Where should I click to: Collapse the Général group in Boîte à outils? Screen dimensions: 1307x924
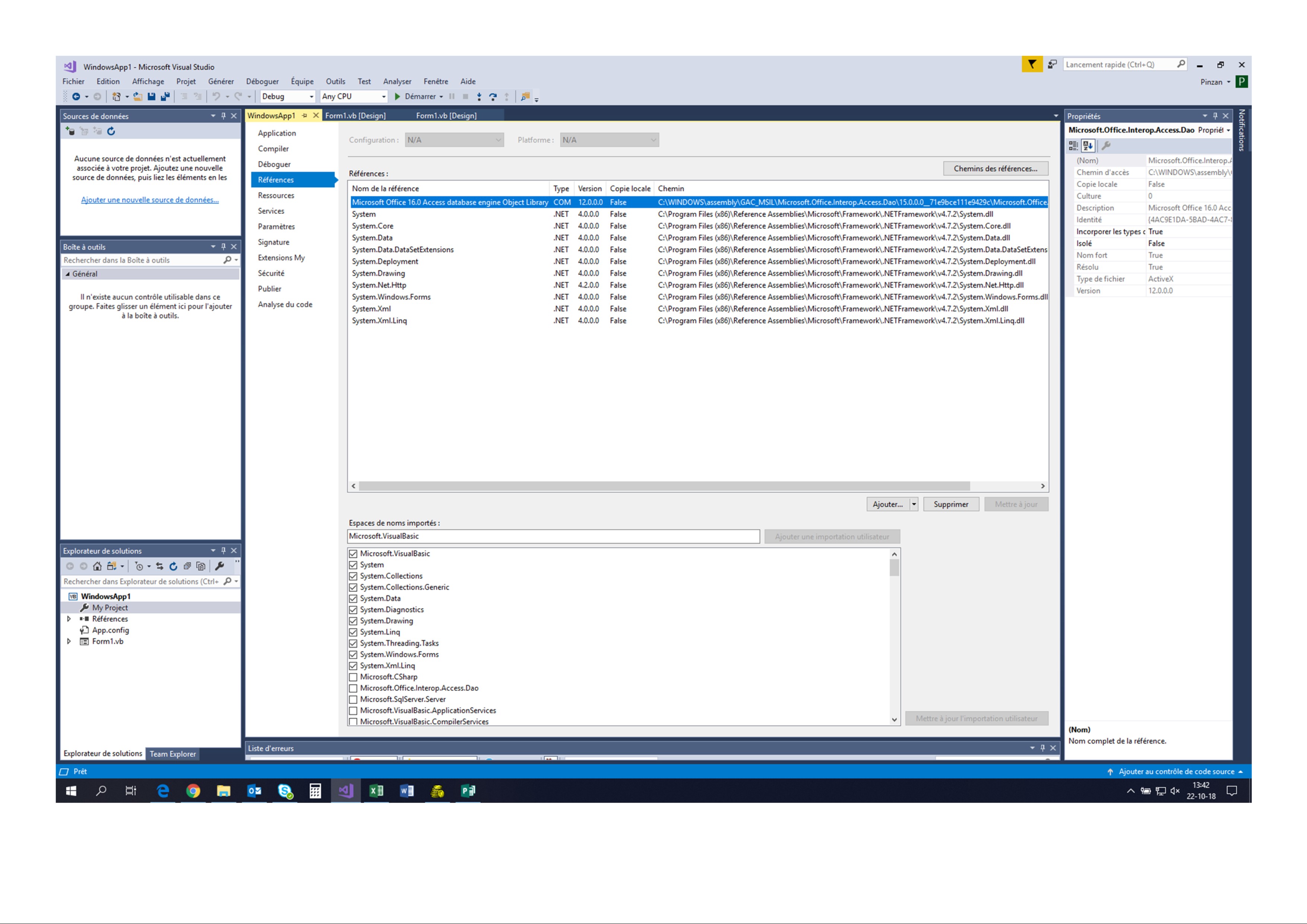point(68,274)
